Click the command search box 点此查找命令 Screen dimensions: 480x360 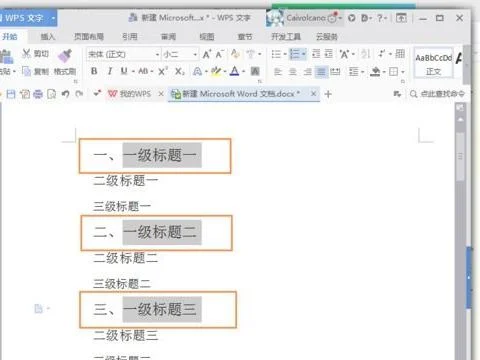pyautogui.click(x=437, y=94)
